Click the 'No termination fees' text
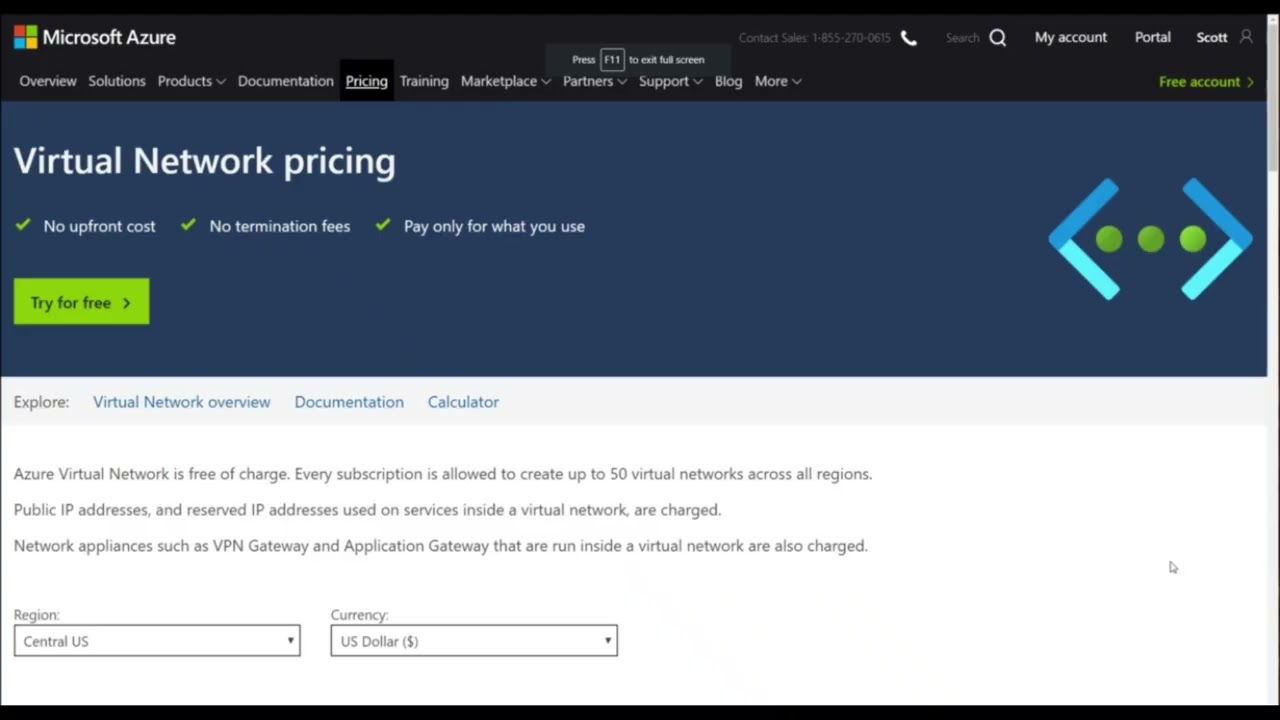 point(280,226)
